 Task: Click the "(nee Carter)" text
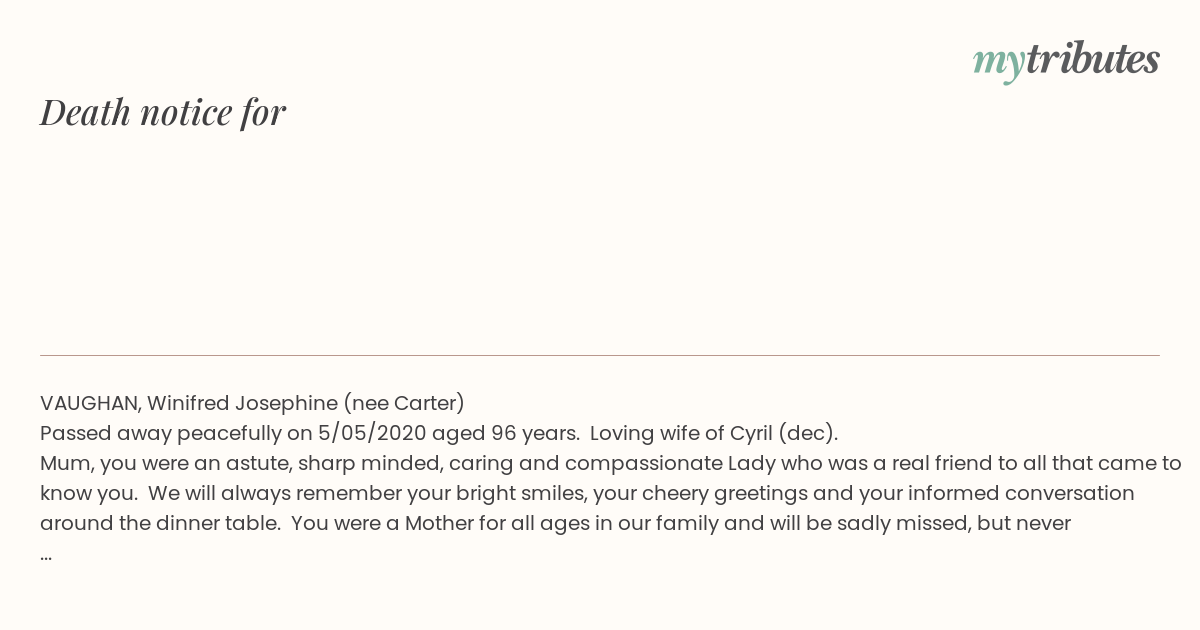click(x=404, y=404)
